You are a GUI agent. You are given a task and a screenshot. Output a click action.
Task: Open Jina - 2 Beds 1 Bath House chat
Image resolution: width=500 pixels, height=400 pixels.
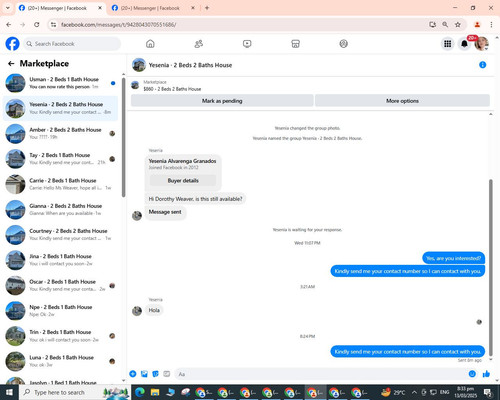pos(60,260)
